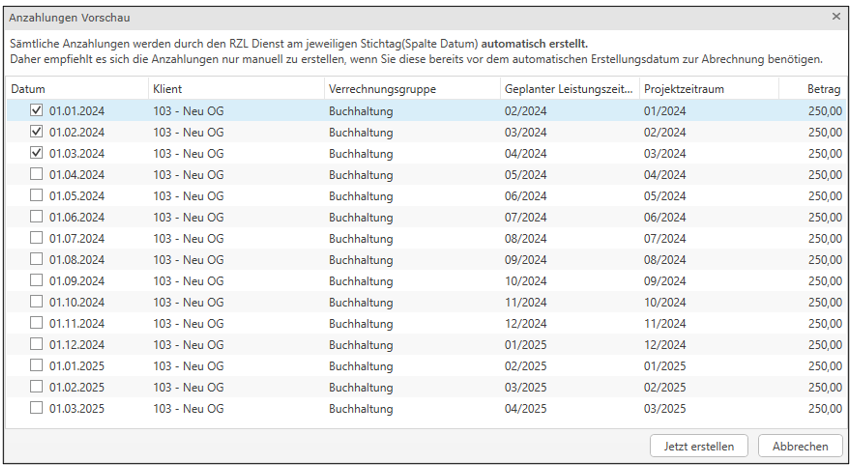Click the Abbrechen button
This screenshot has width=854, height=467.
800,446
